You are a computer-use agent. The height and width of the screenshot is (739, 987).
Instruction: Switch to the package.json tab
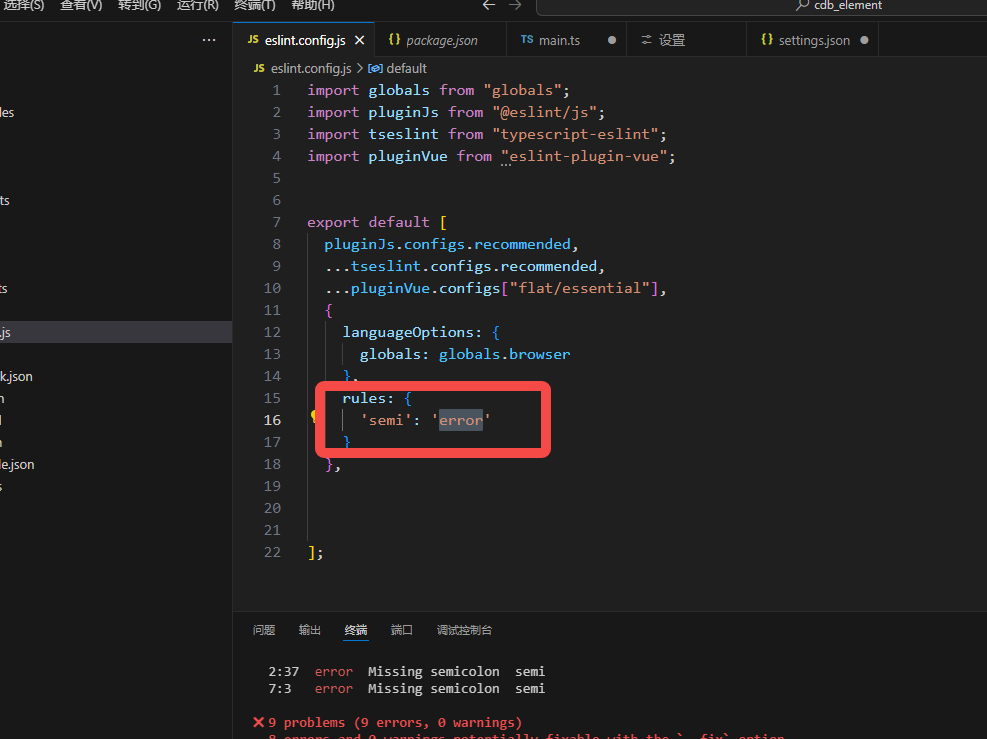pos(440,40)
